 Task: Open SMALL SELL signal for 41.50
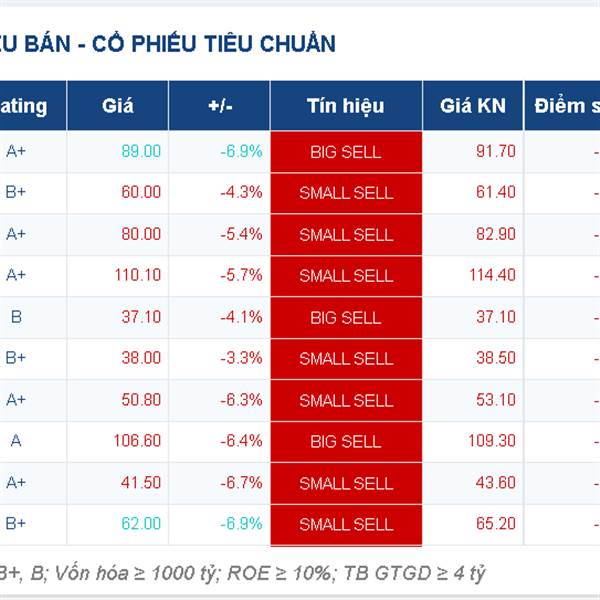click(346, 483)
